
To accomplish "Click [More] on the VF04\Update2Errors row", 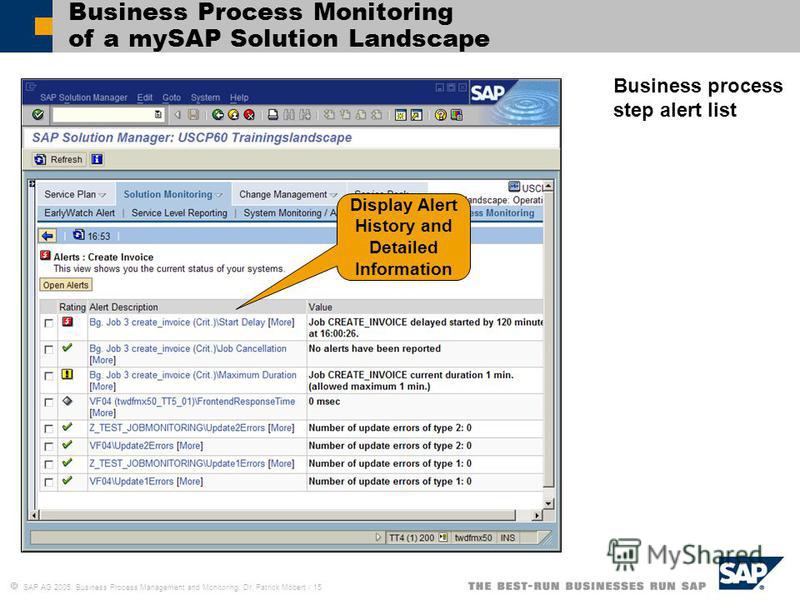I will tap(190, 445).
